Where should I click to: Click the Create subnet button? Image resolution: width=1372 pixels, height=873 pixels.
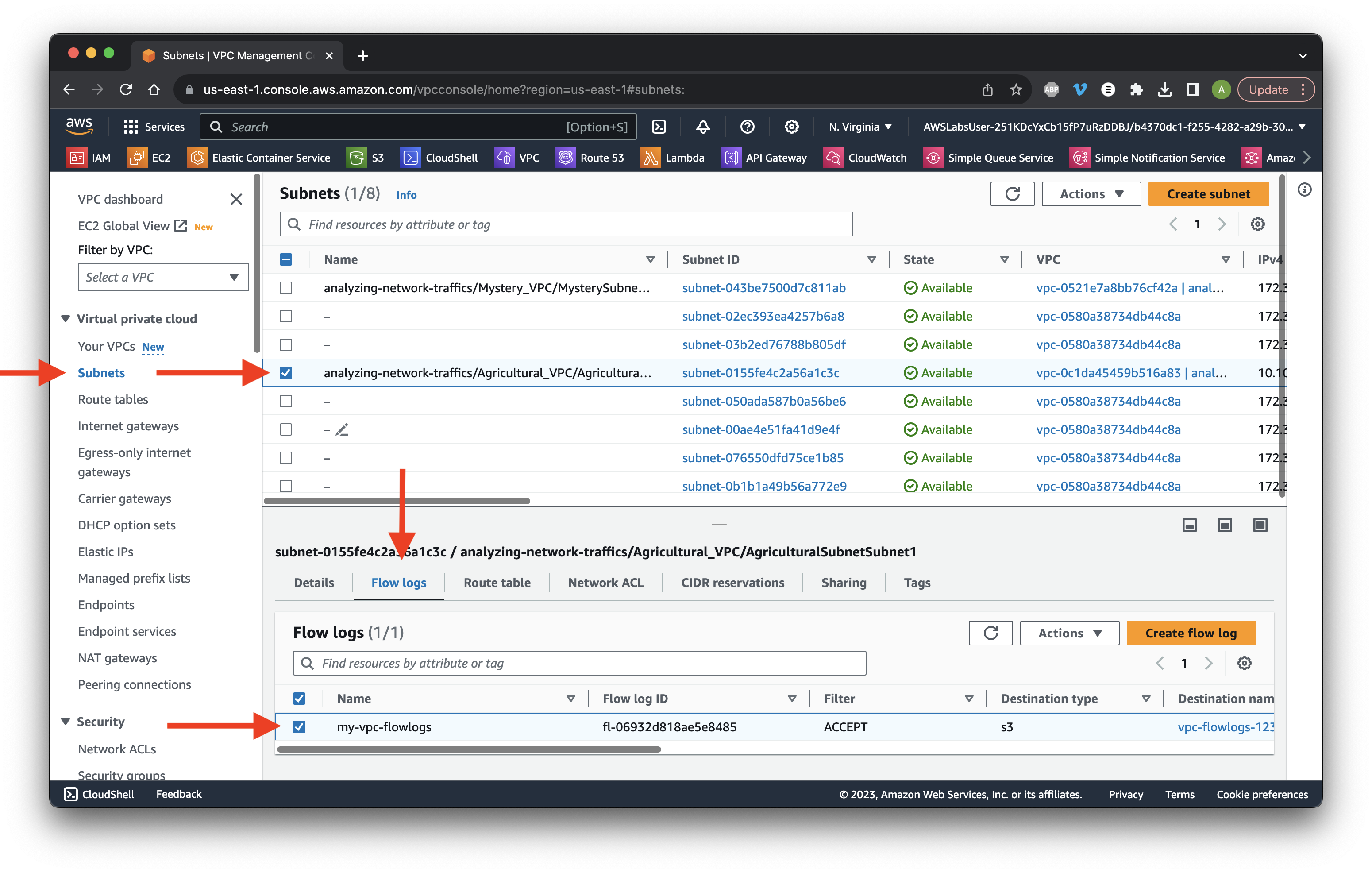point(1209,194)
